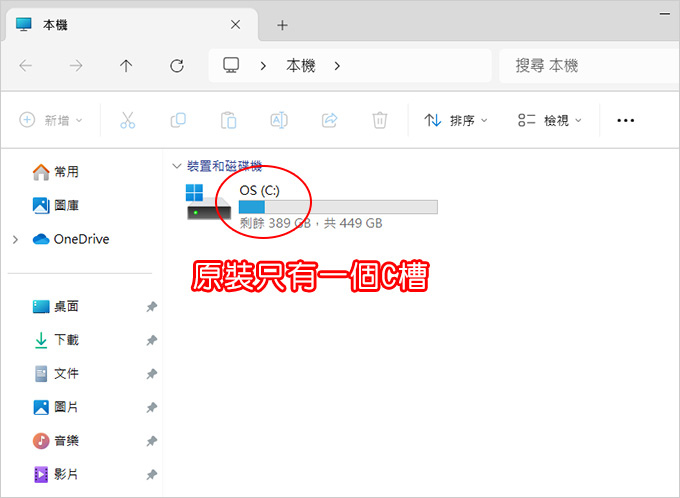This screenshot has height=498, width=680.
Task: Click the 搜尋 本機 search box
Action: (589, 66)
